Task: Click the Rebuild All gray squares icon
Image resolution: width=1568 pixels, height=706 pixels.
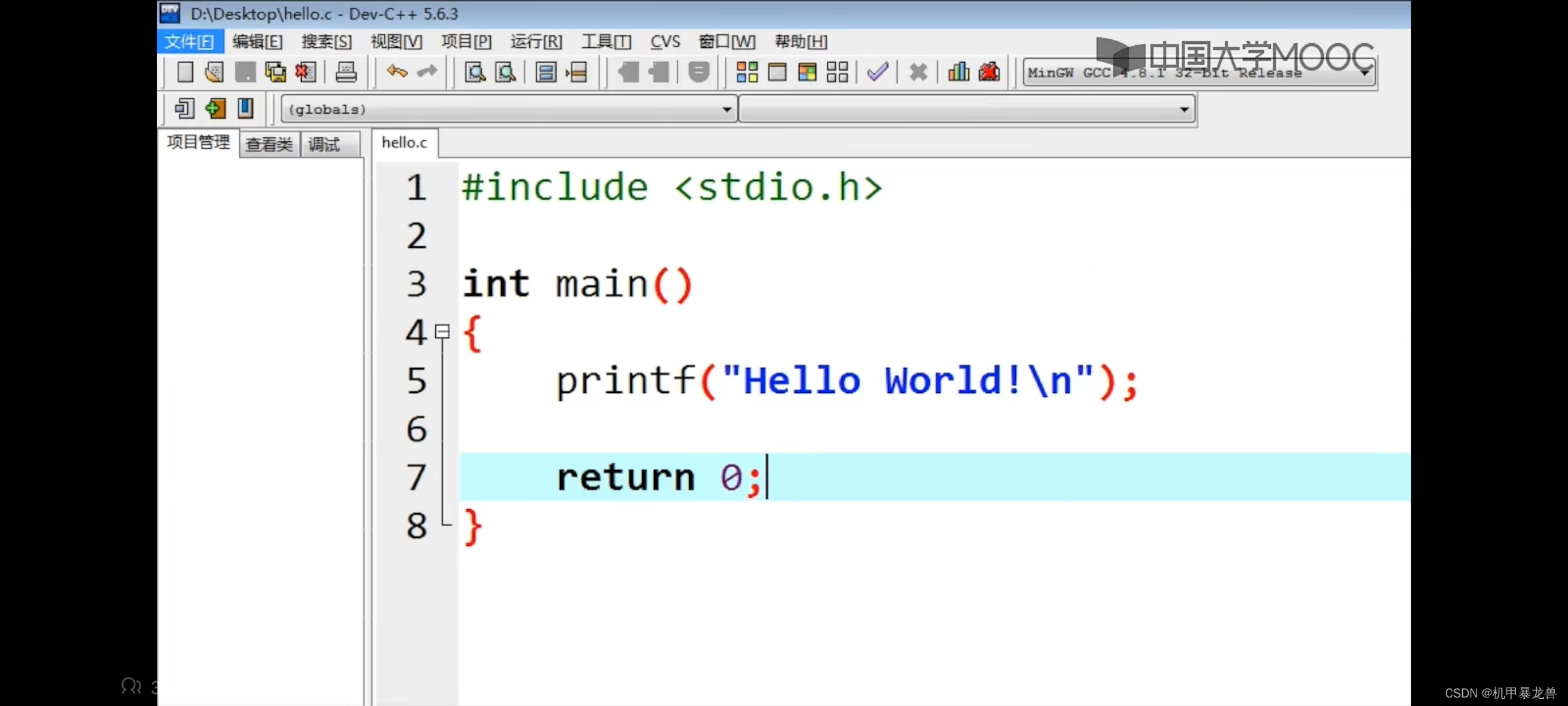Action: (x=838, y=72)
